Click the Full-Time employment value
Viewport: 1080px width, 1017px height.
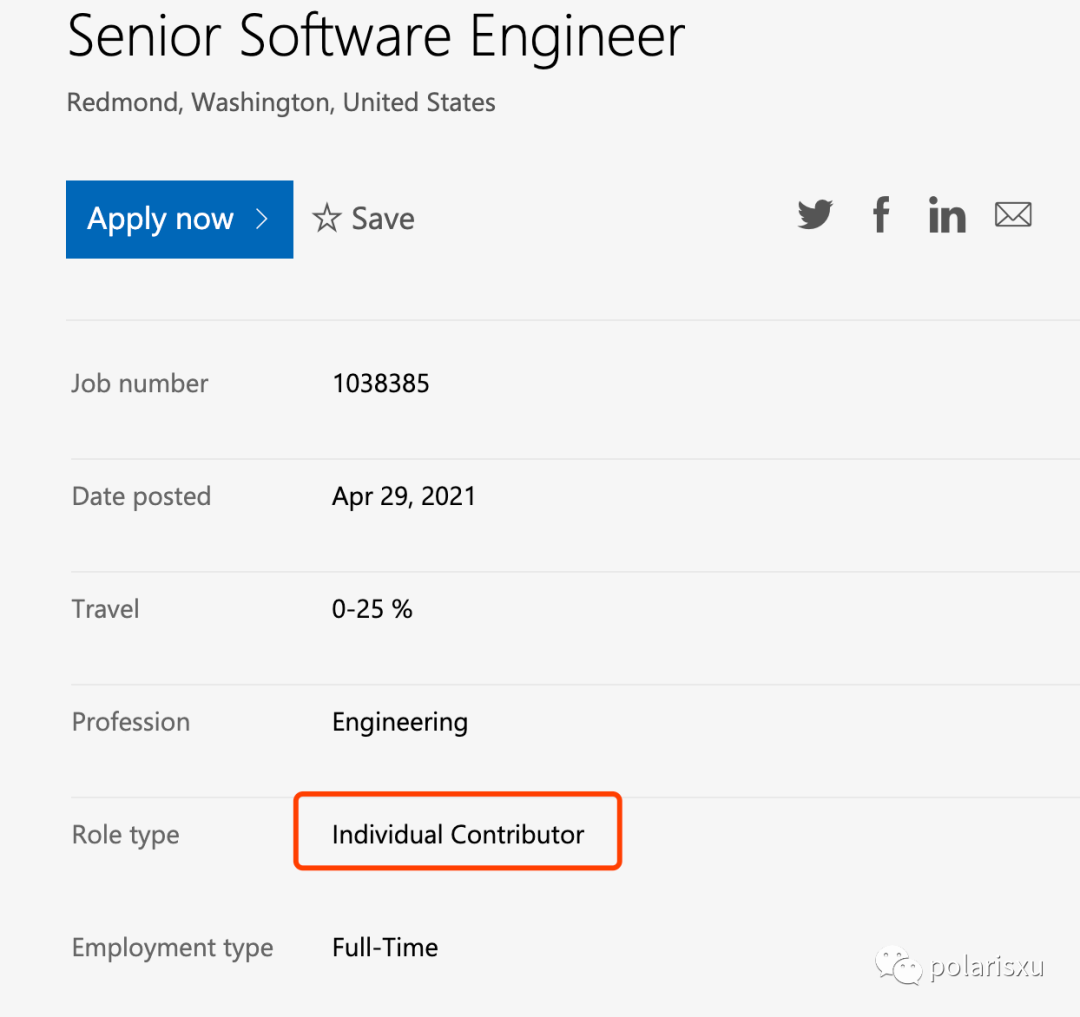(x=385, y=947)
